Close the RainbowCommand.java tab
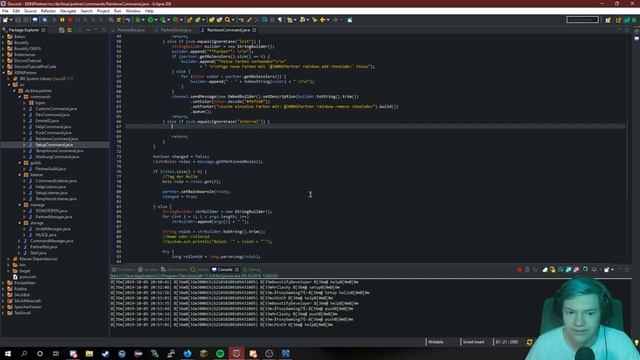 point(254,30)
